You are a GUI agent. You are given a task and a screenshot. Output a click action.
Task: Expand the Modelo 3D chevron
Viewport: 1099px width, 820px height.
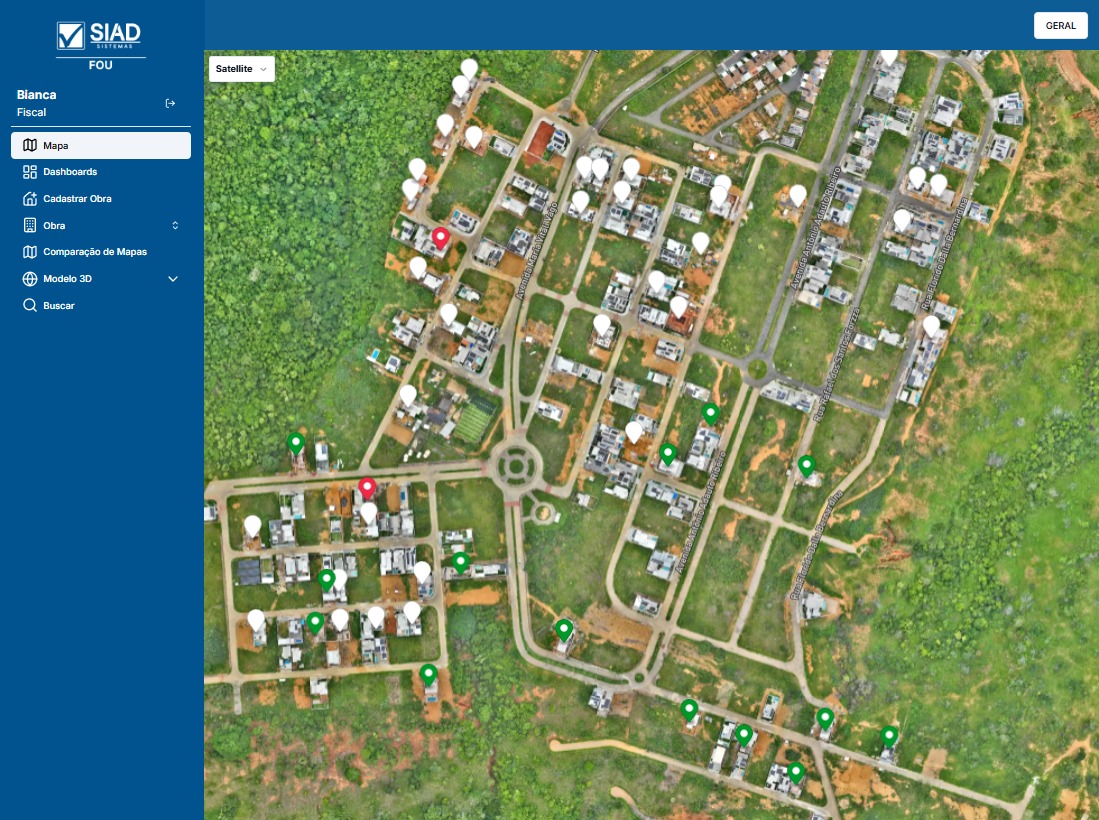pos(173,279)
